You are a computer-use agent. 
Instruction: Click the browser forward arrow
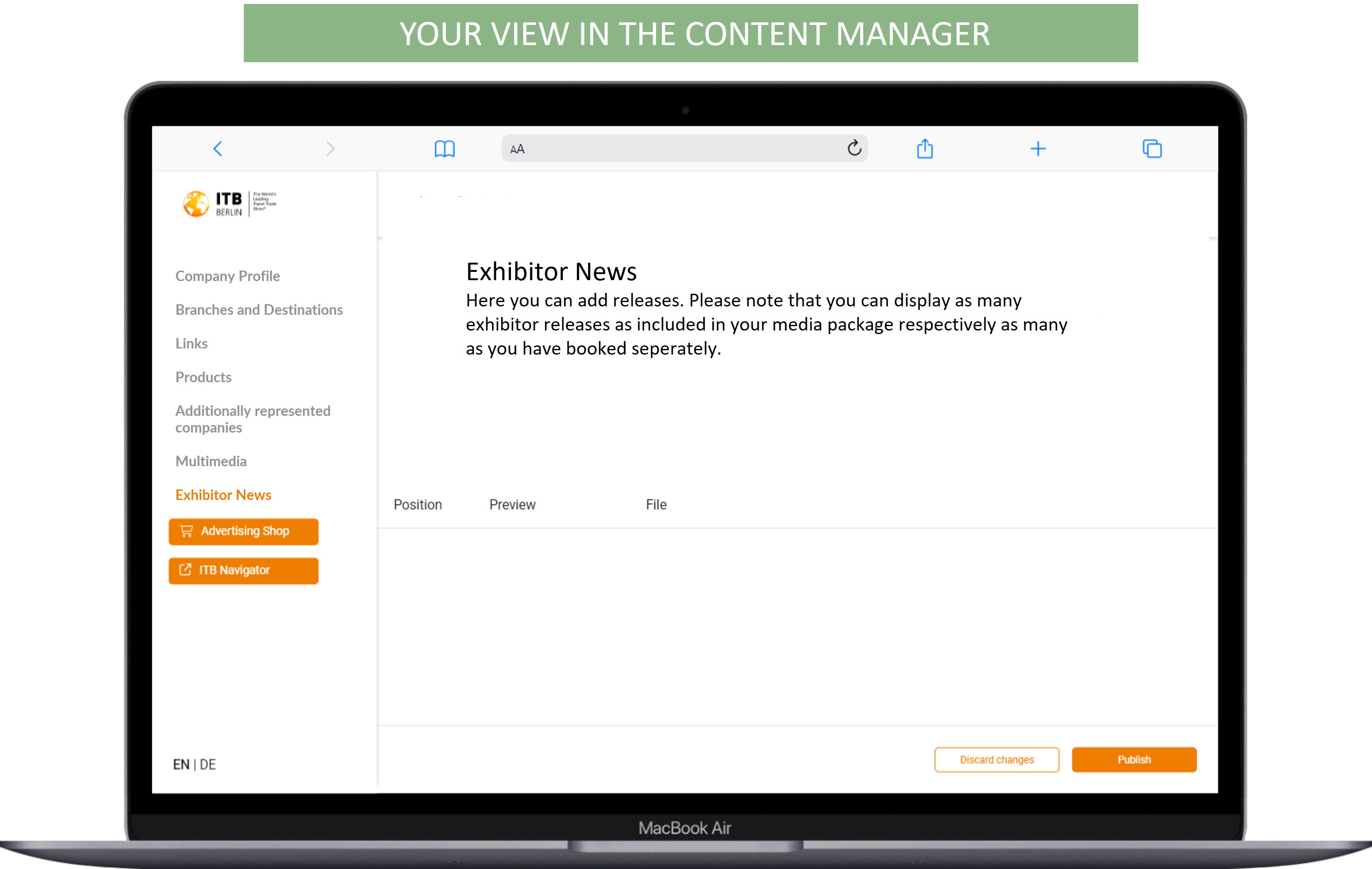330,149
